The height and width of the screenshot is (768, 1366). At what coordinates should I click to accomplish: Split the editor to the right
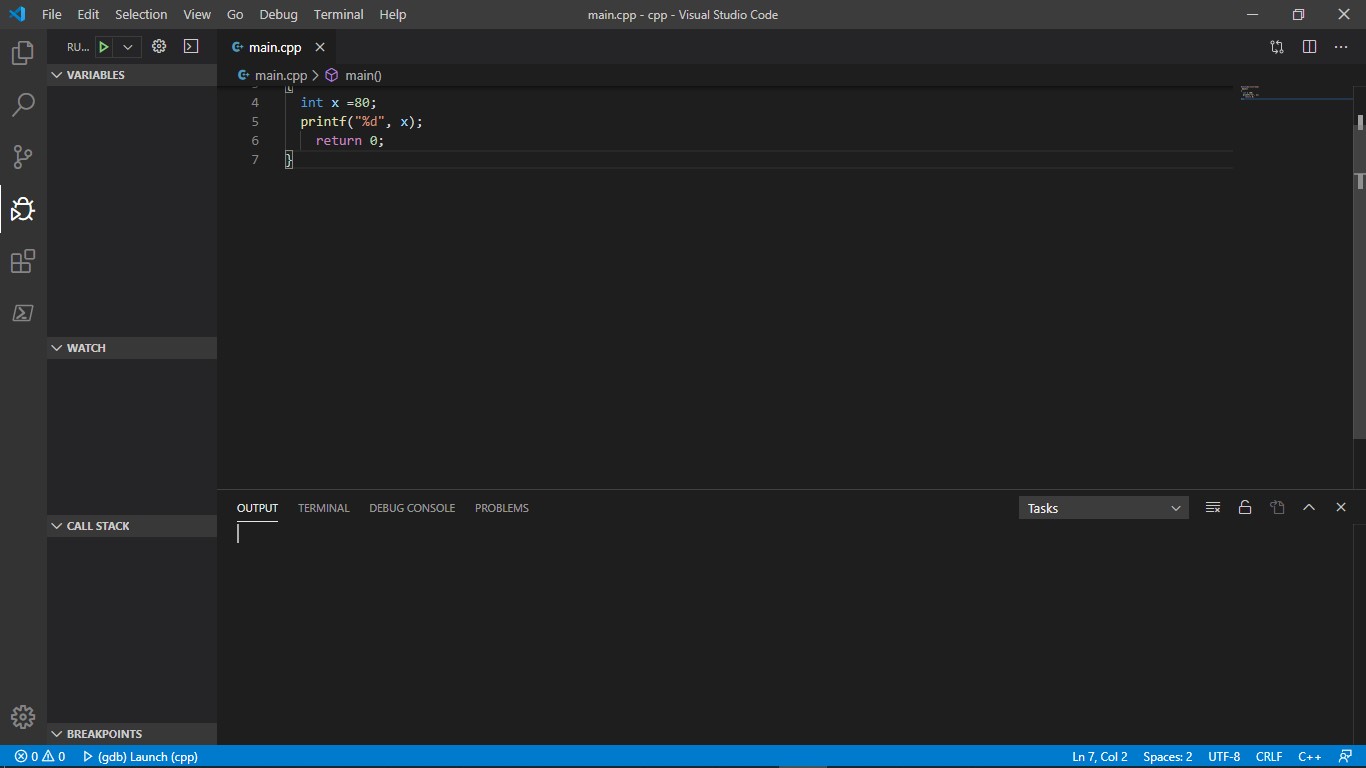point(1309,47)
